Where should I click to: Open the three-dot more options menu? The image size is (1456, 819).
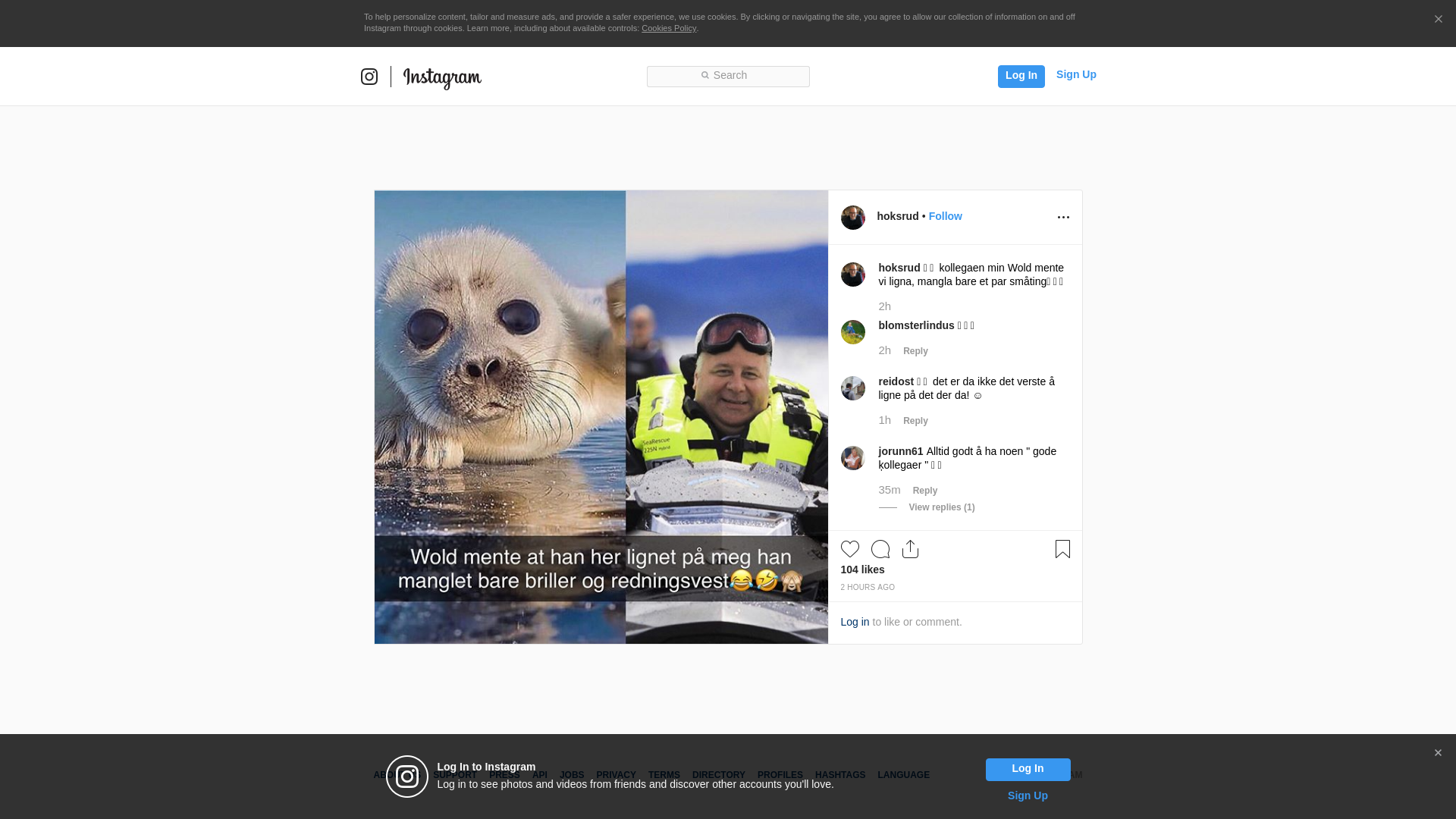1063,218
